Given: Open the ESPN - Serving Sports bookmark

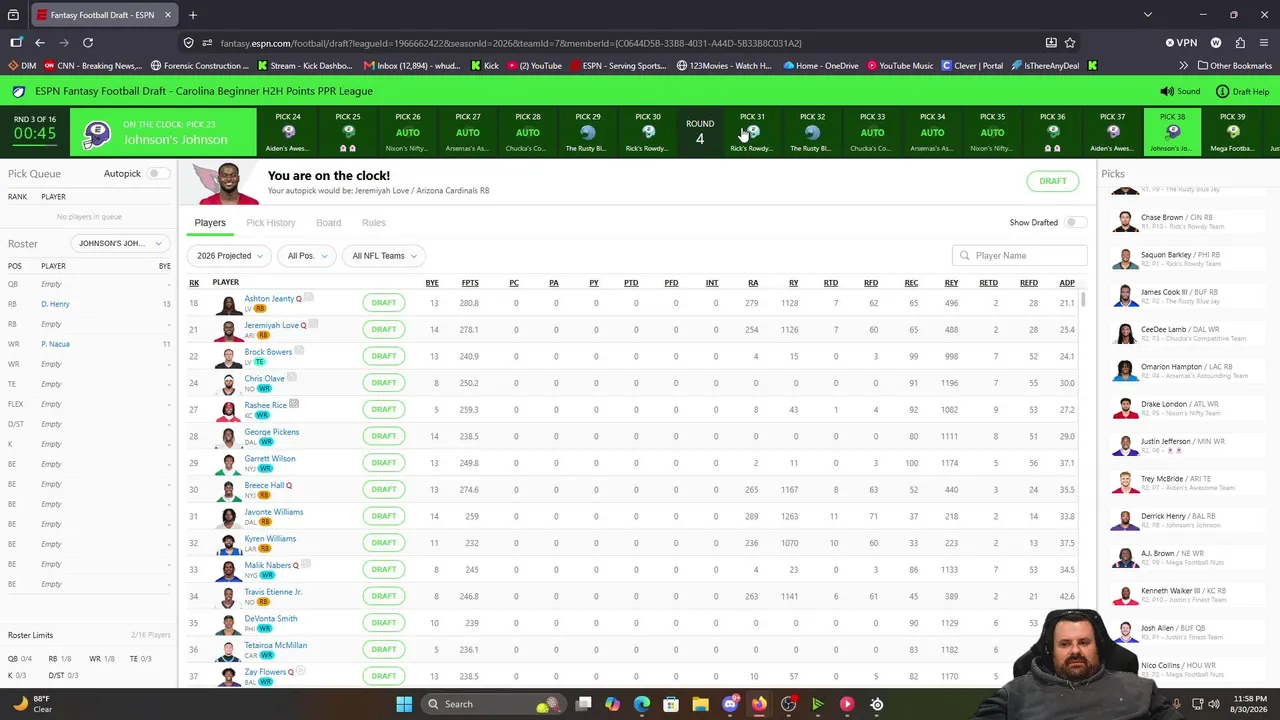Looking at the screenshot, I should [618, 66].
